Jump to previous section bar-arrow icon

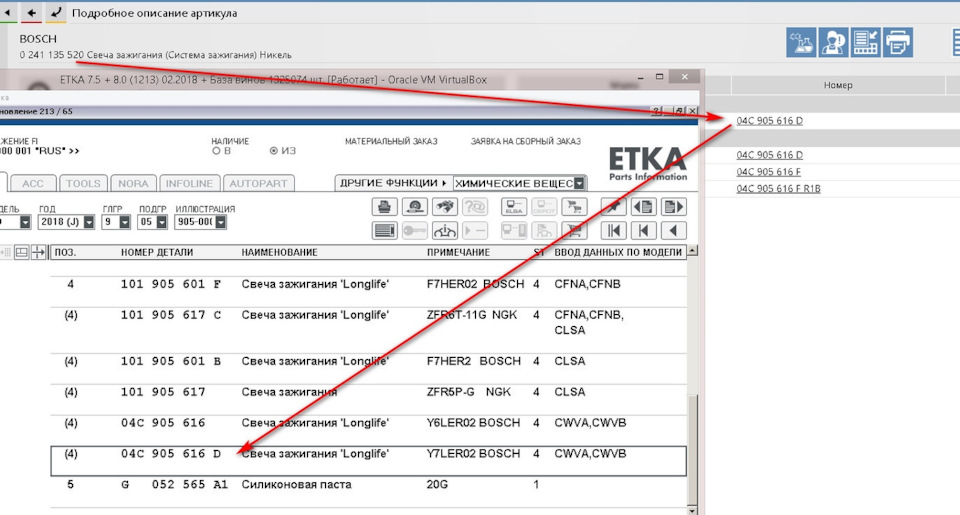(643, 231)
